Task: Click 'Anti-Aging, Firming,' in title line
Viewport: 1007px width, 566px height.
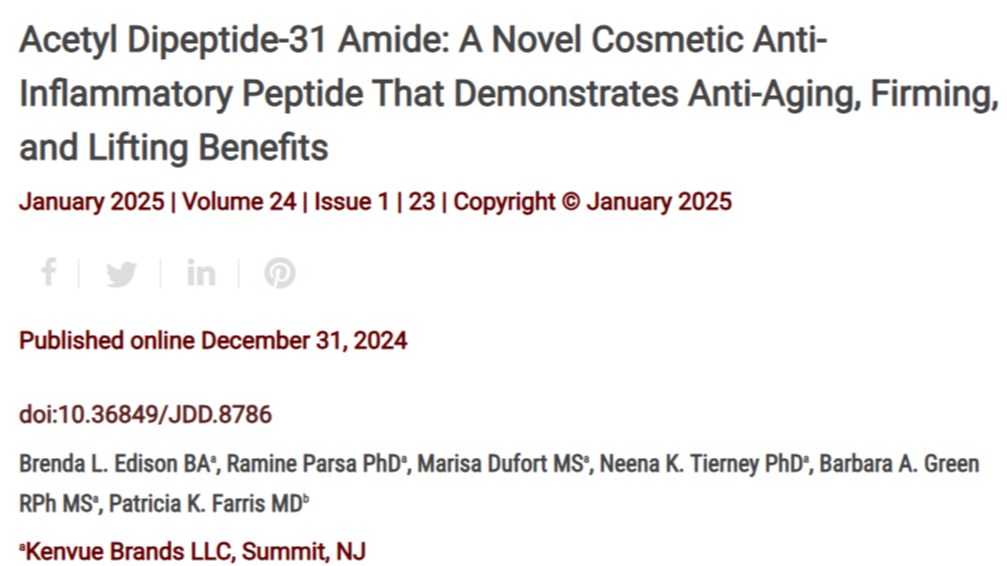Action: tap(843, 94)
